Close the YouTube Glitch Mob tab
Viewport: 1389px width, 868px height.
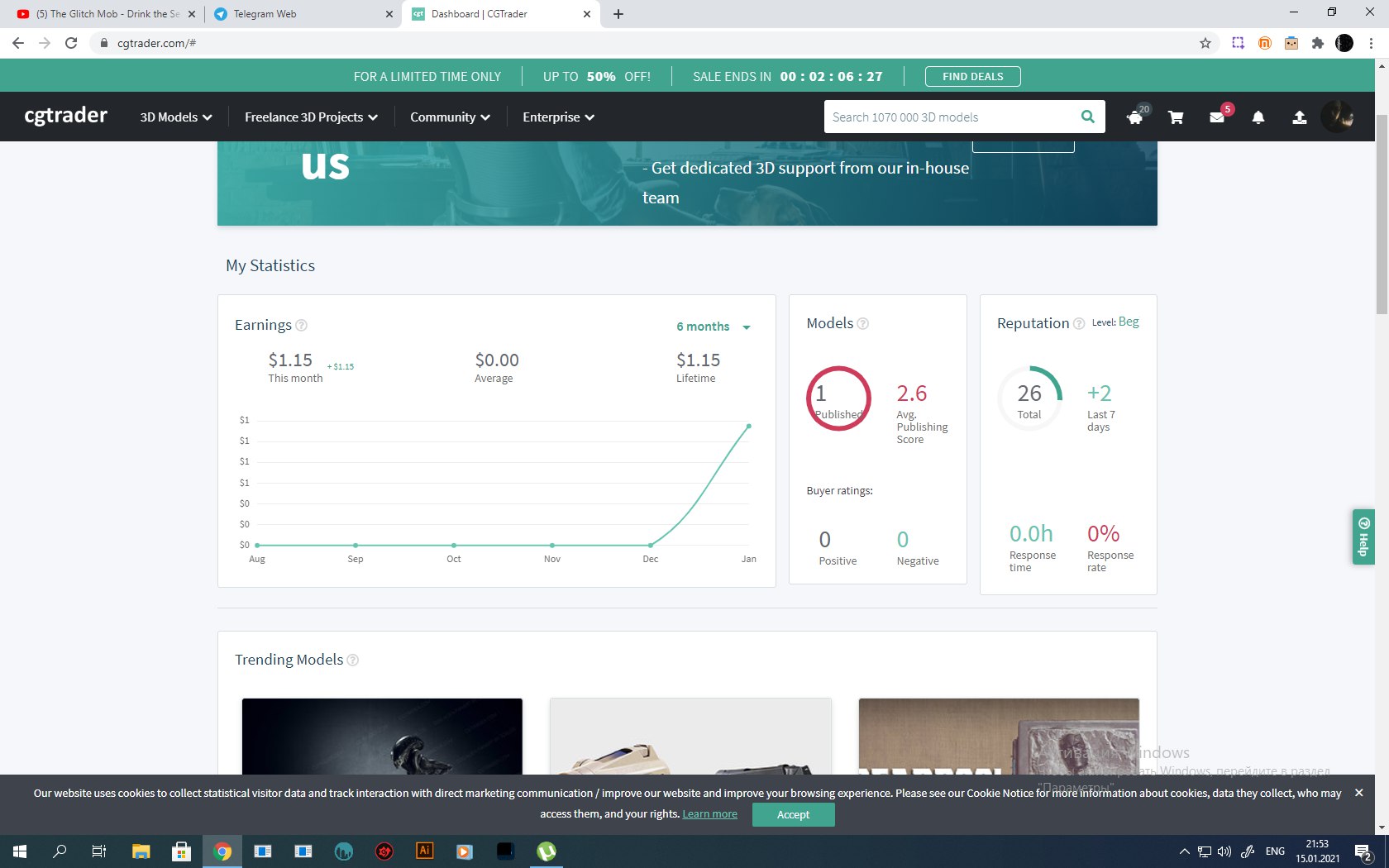[191, 14]
